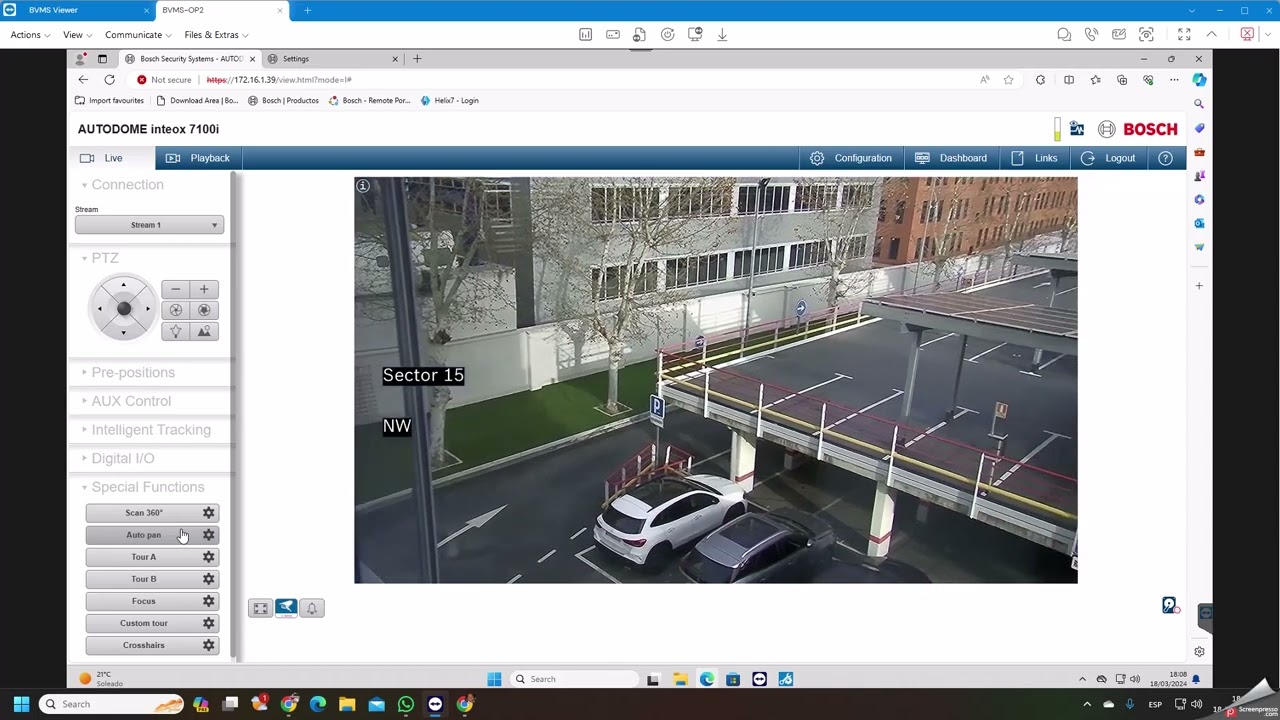Open settings gear for Scan 360°
Viewport: 1280px width, 720px height.
pyautogui.click(x=209, y=513)
